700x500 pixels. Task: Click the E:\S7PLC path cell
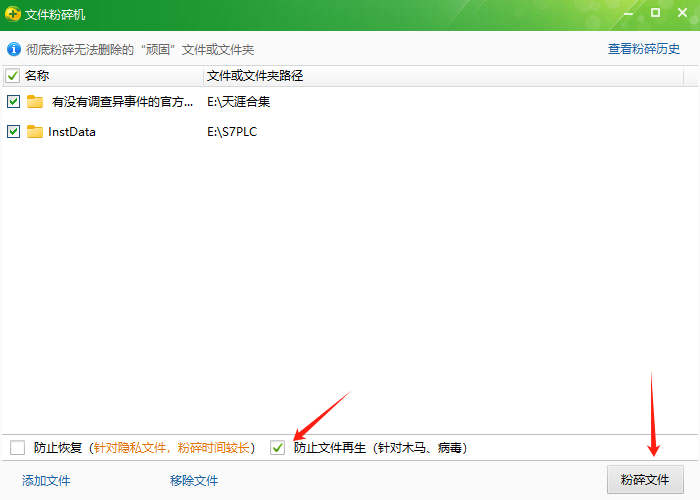point(232,132)
